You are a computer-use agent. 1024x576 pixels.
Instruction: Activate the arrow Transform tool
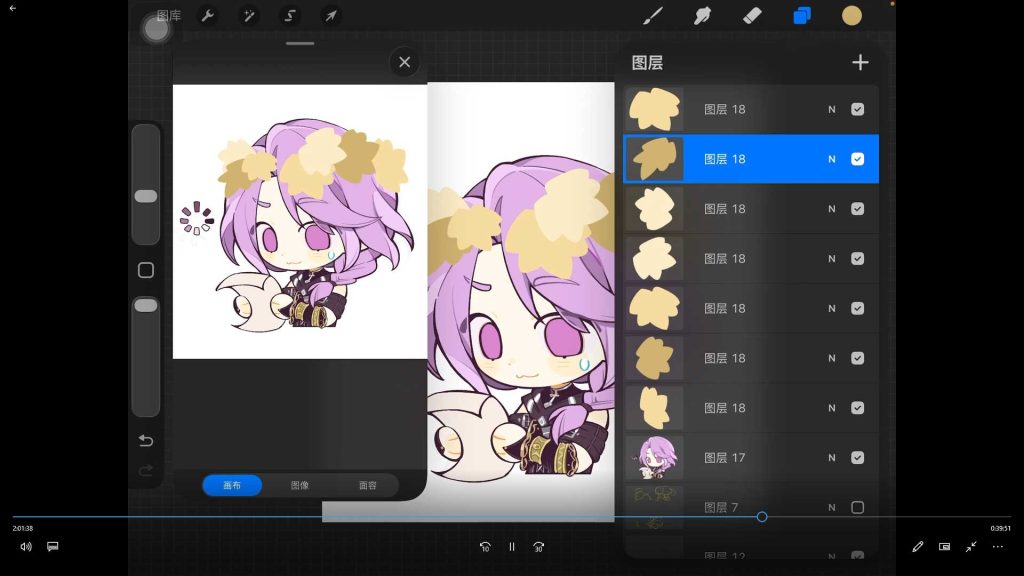(331, 16)
